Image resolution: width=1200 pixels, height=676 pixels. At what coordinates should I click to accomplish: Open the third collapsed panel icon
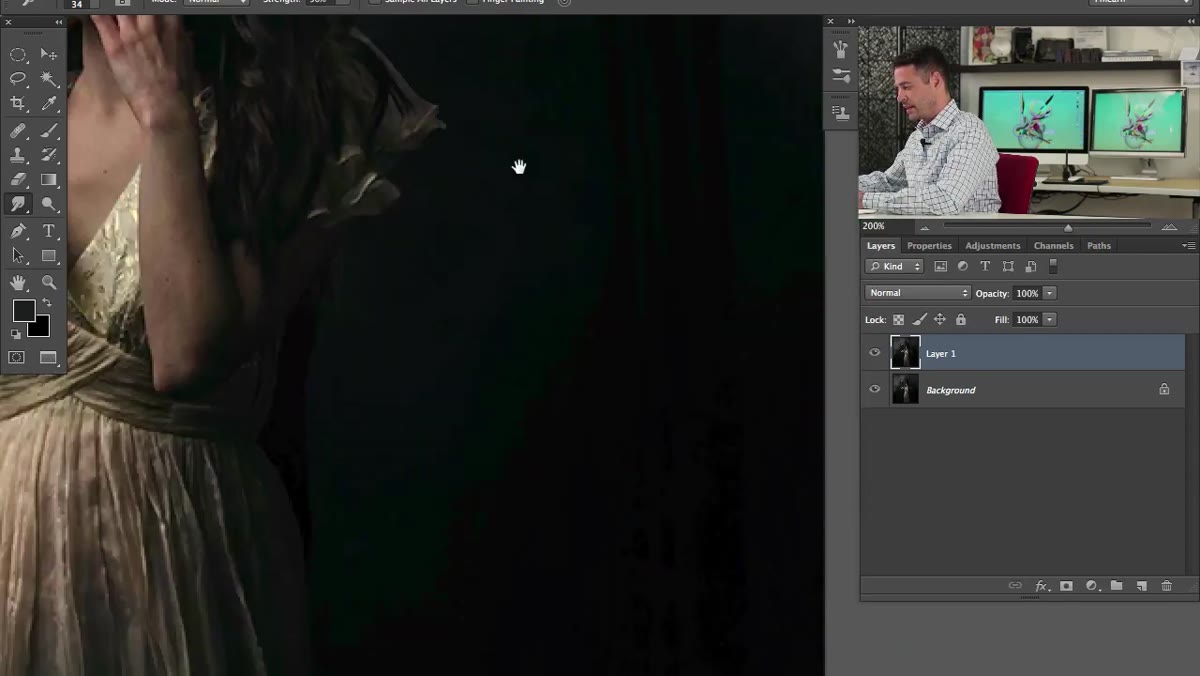[841, 113]
